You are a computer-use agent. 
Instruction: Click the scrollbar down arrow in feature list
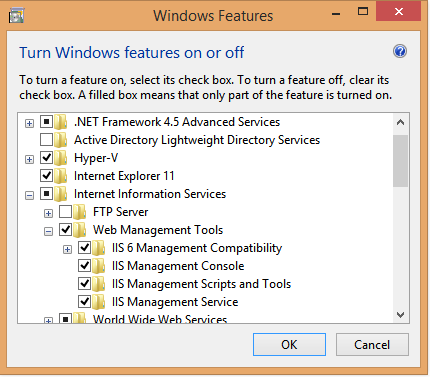pos(401,315)
